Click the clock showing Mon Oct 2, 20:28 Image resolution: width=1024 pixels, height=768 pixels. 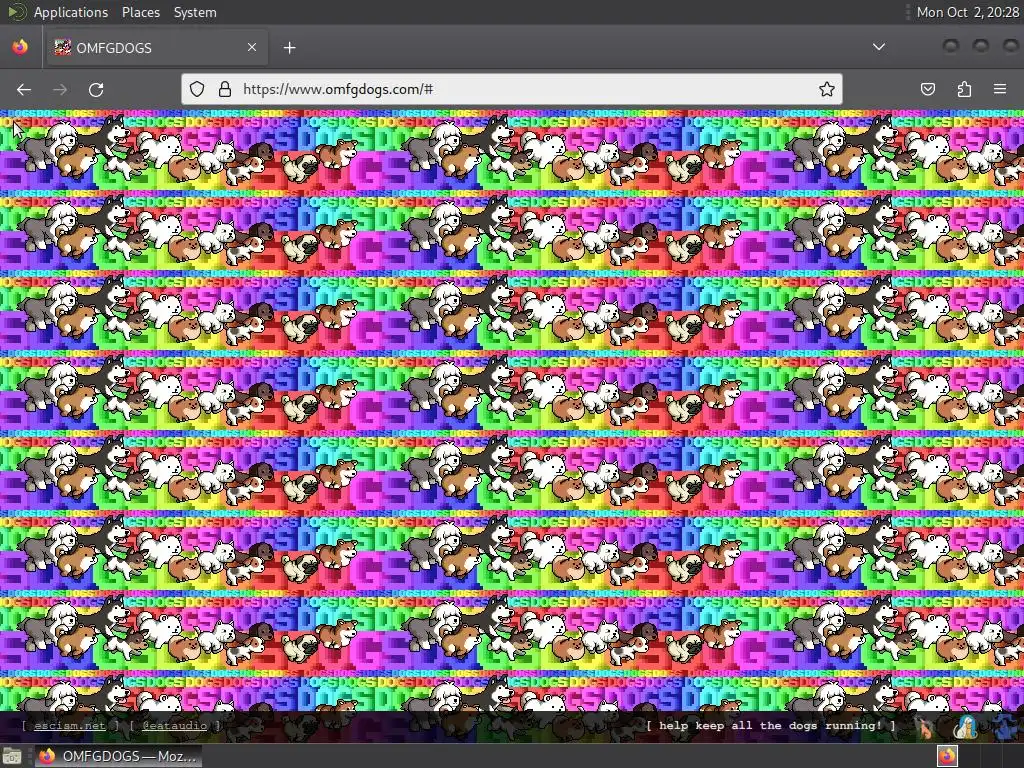967,12
